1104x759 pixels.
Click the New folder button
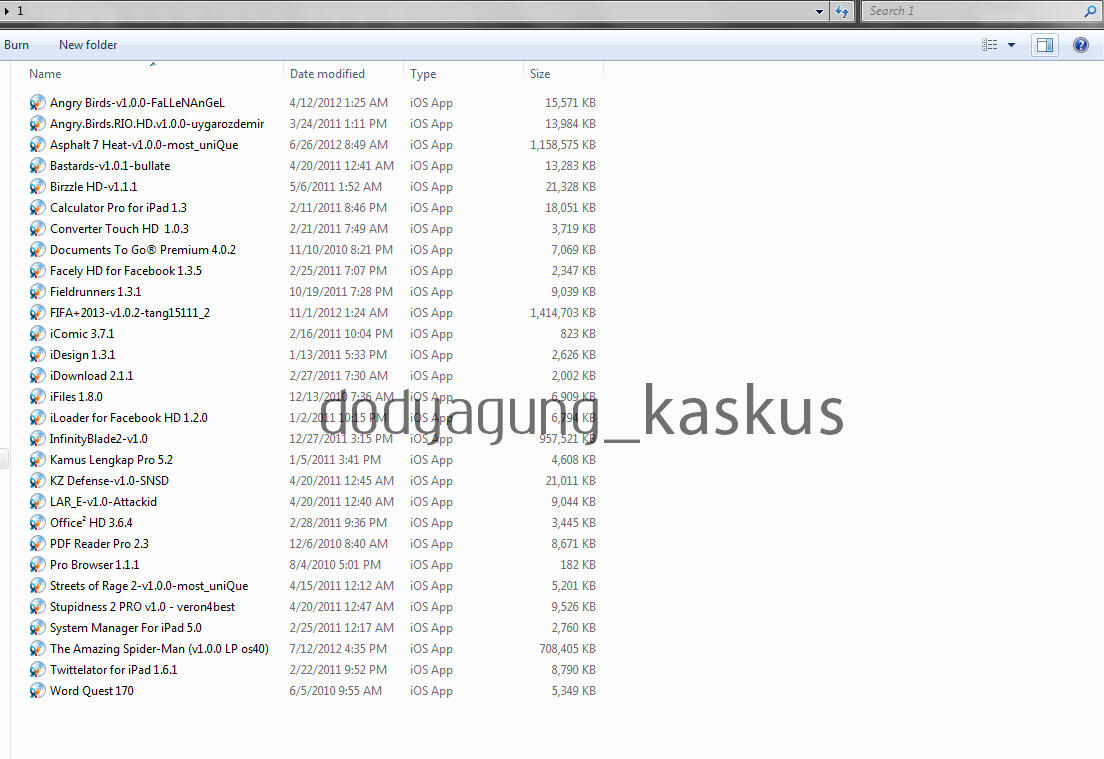point(88,45)
